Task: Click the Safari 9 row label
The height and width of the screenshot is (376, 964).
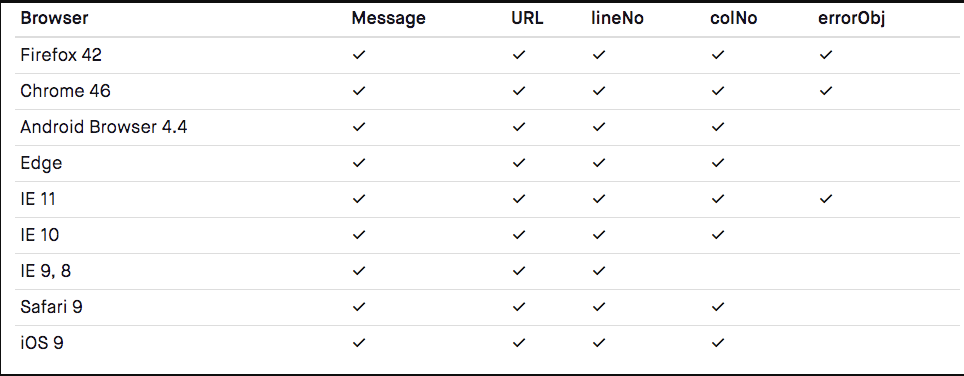Action: pos(52,307)
